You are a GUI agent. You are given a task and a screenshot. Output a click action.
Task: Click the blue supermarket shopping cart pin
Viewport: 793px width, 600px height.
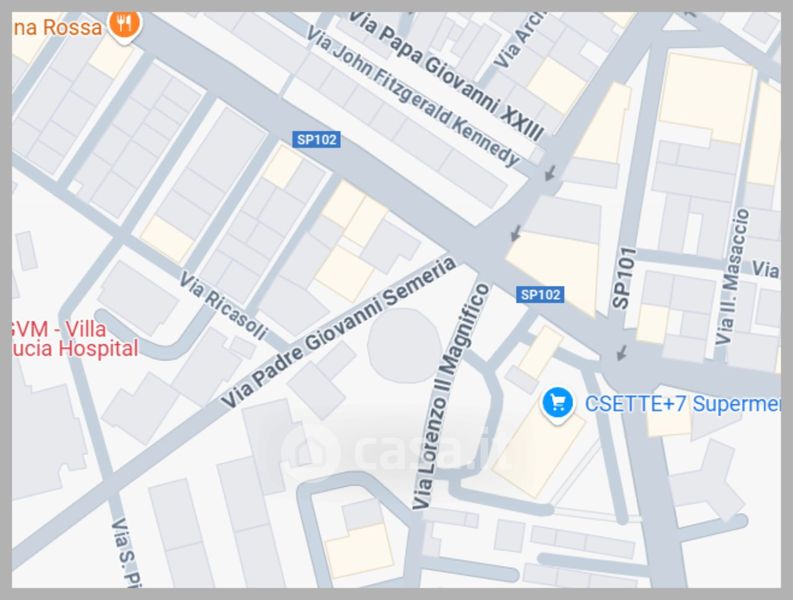(x=557, y=404)
